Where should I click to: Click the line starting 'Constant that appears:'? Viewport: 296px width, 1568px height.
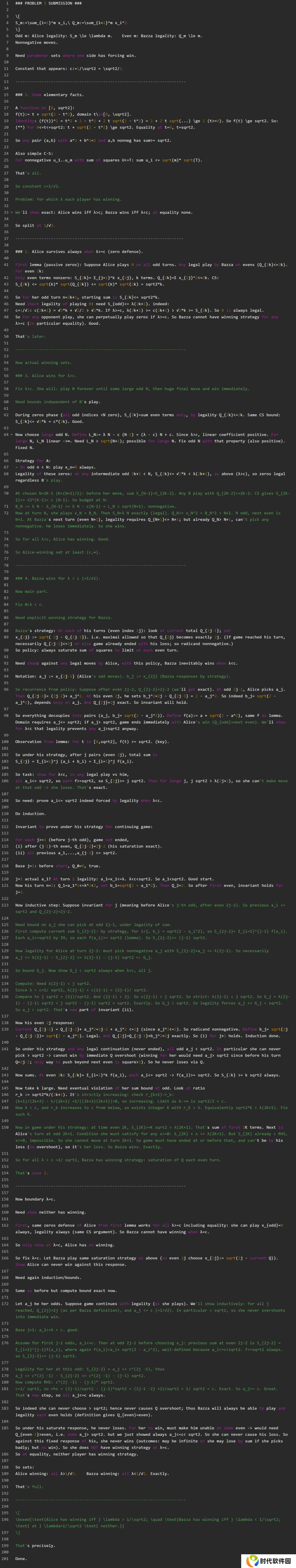tap(70, 69)
